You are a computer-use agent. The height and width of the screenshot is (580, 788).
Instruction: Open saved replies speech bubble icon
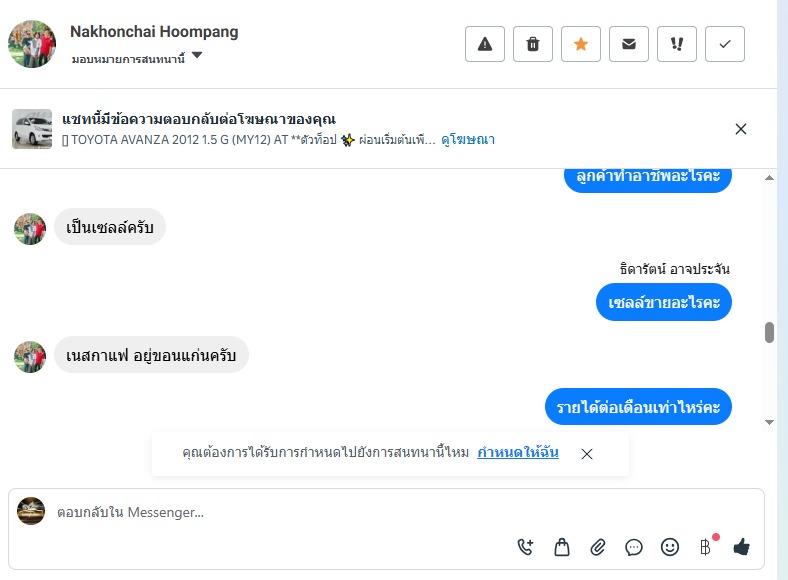(634, 547)
